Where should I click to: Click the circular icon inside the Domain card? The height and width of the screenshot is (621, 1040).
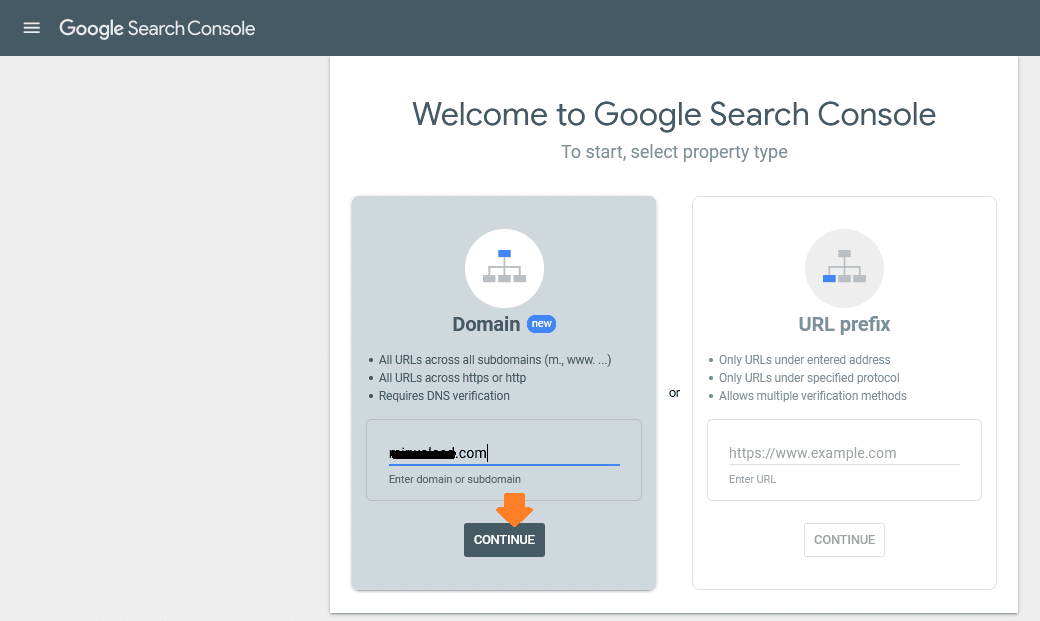504,268
